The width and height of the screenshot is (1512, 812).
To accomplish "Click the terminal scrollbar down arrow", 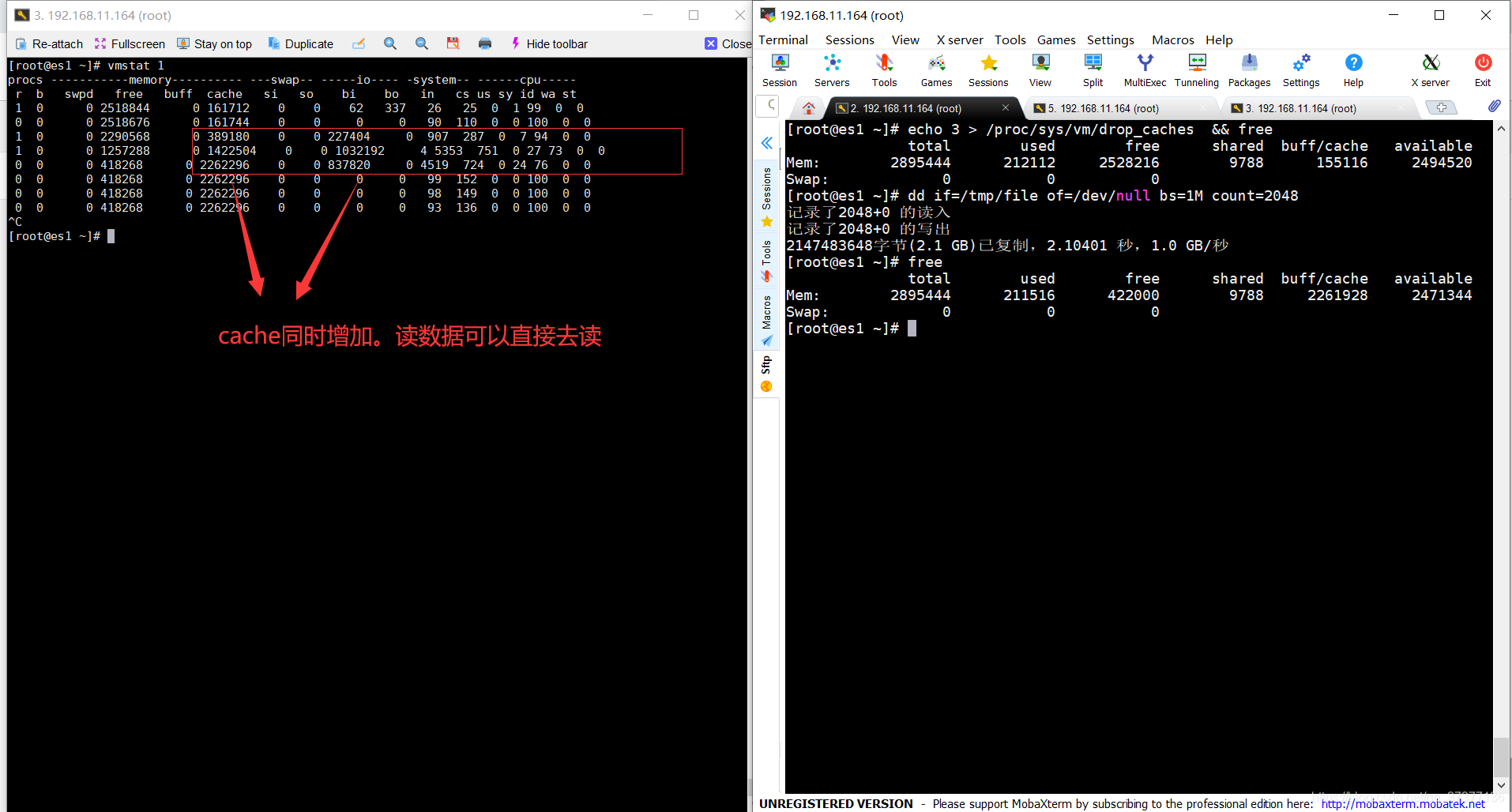I will tap(1501, 786).
